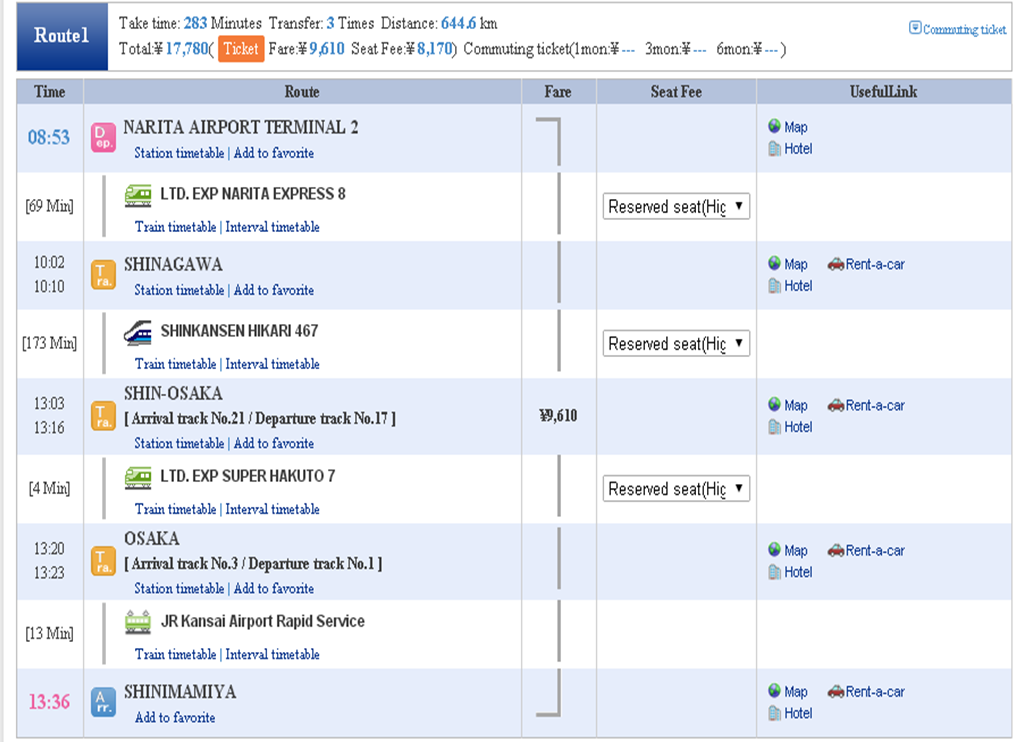Image resolution: width=1021 pixels, height=742 pixels.
Task: Click the globe Map icon in Narita Airport row
Action: coord(774,126)
